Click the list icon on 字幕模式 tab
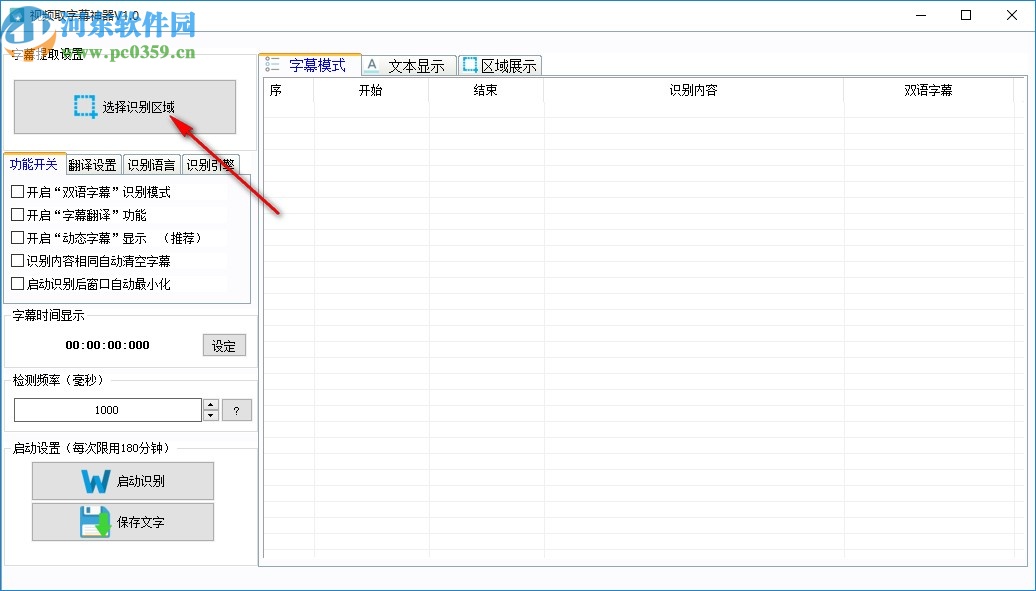The width and height of the screenshot is (1036, 591). [x=272, y=64]
